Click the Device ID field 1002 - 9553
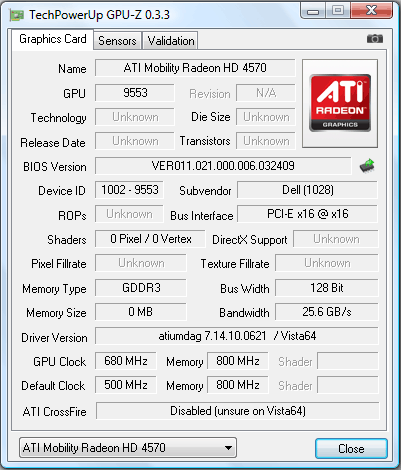 pos(129,190)
